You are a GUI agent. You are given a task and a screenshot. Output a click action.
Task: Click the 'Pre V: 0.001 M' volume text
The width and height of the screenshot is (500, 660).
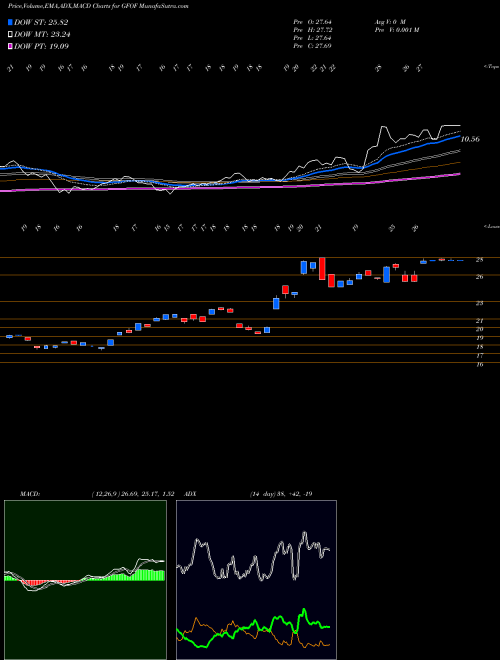tap(396, 30)
